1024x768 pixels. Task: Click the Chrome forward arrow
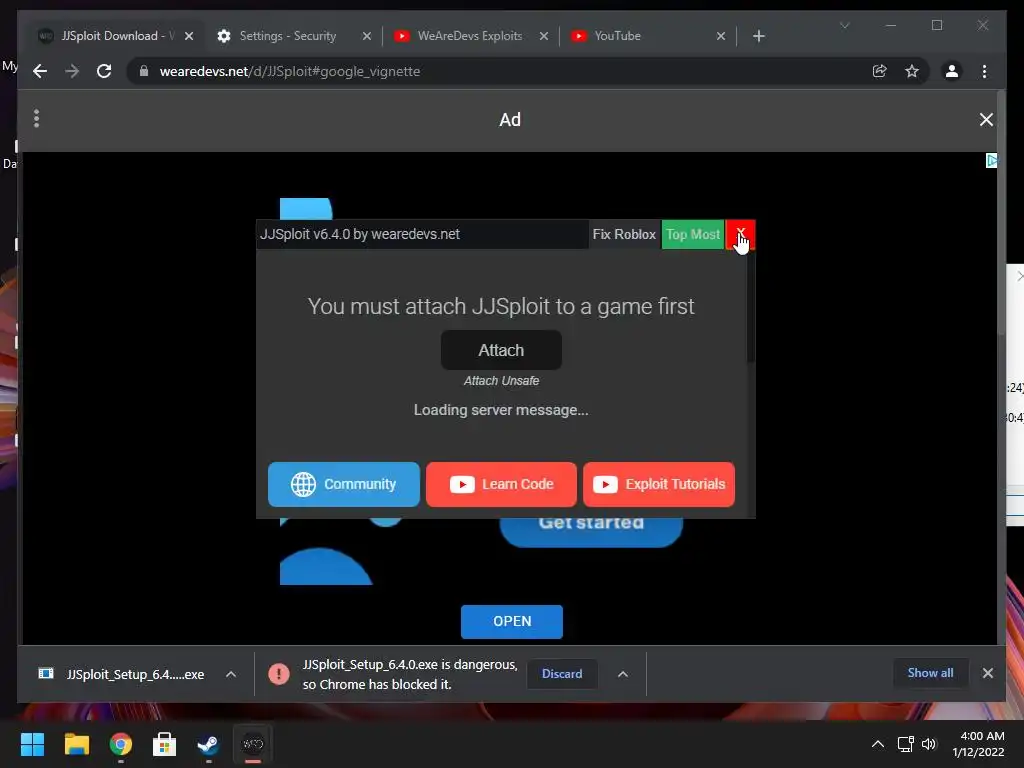[x=72, y=71]
